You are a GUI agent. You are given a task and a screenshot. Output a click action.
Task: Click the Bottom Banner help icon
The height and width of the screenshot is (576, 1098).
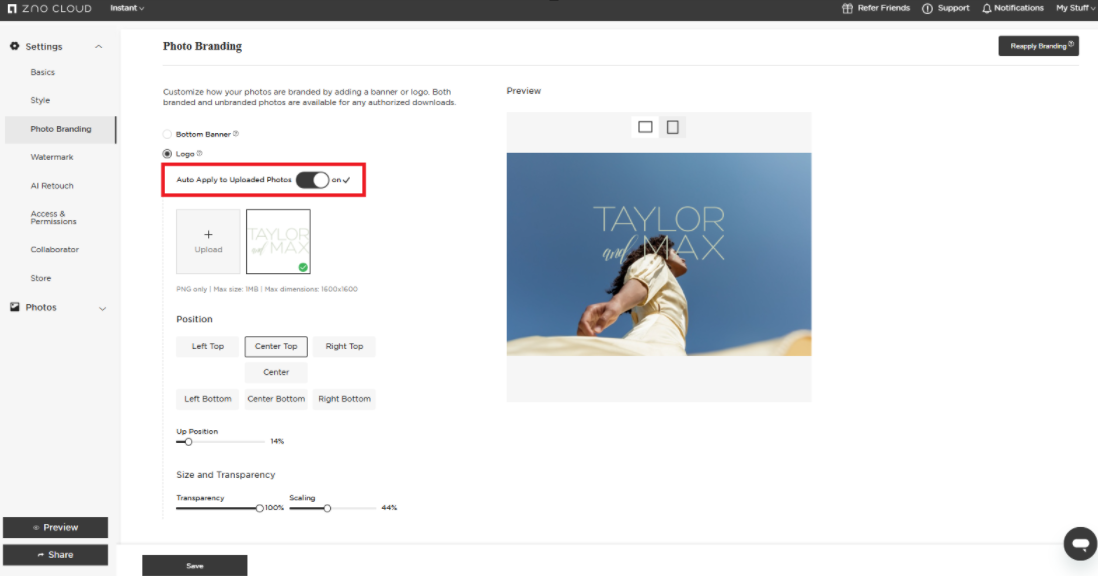(x=236, y=134)
